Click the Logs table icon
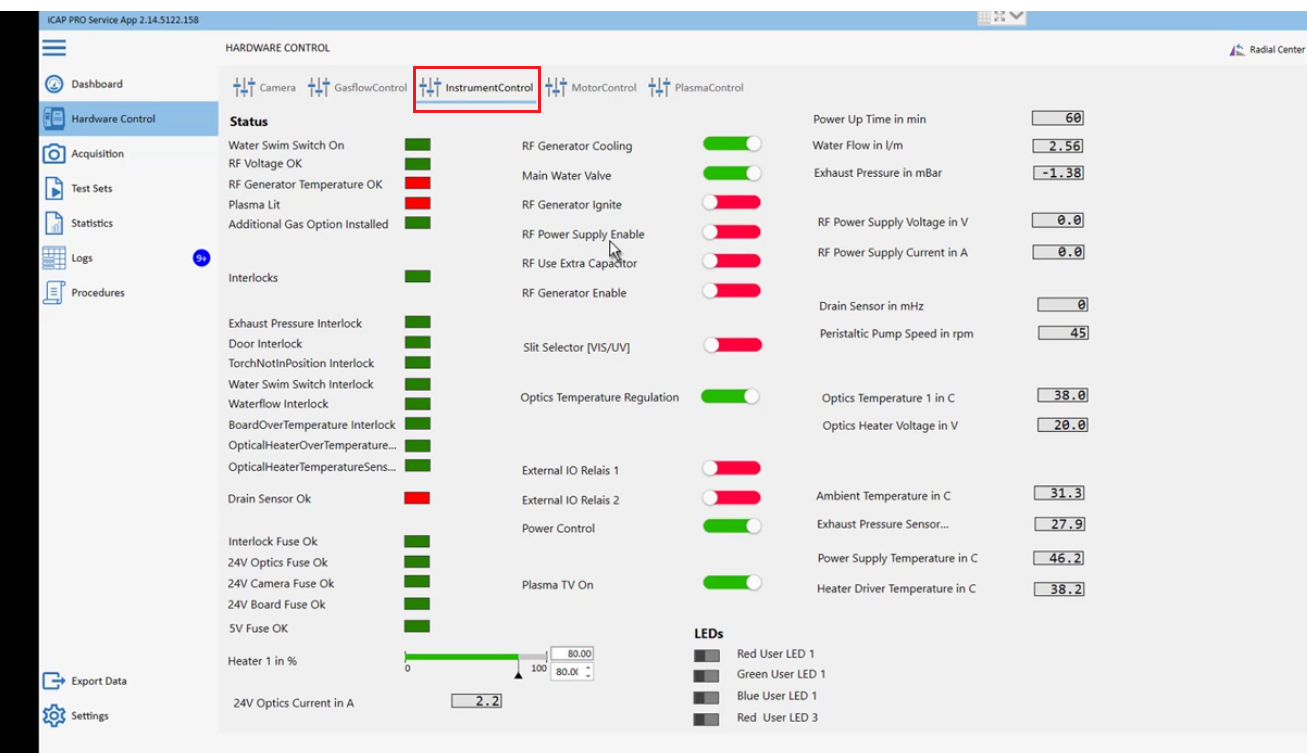Viewport: 1307px width, 753px height. coord(54,258)
